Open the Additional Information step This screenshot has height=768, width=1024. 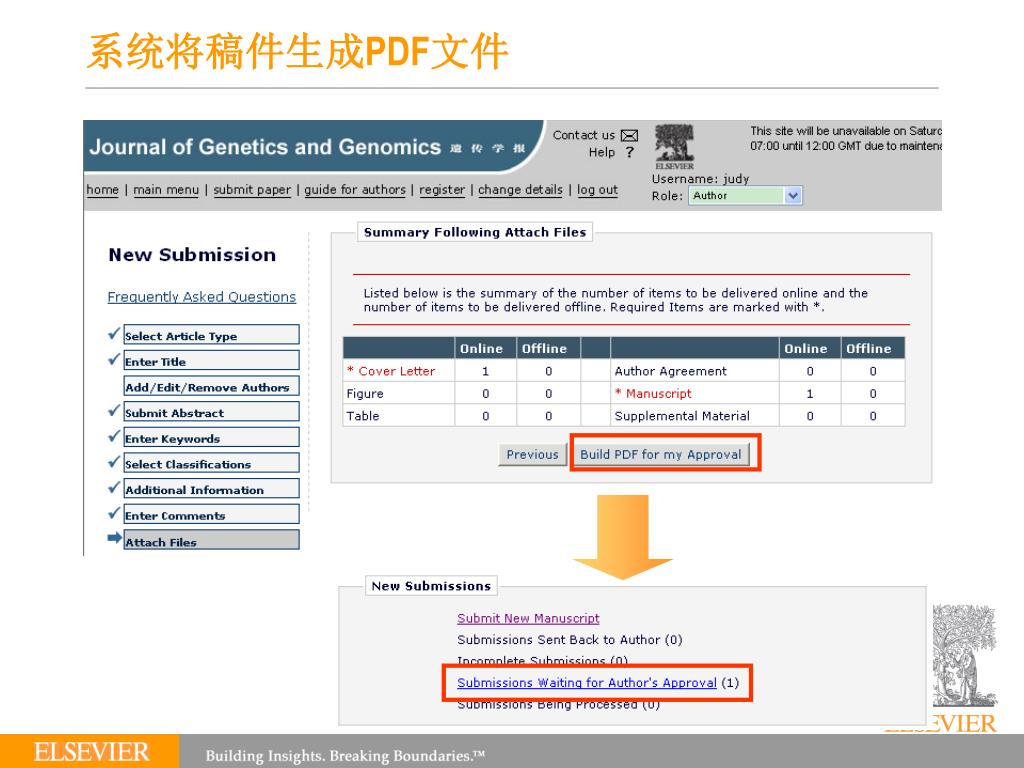tap(211, 488)
